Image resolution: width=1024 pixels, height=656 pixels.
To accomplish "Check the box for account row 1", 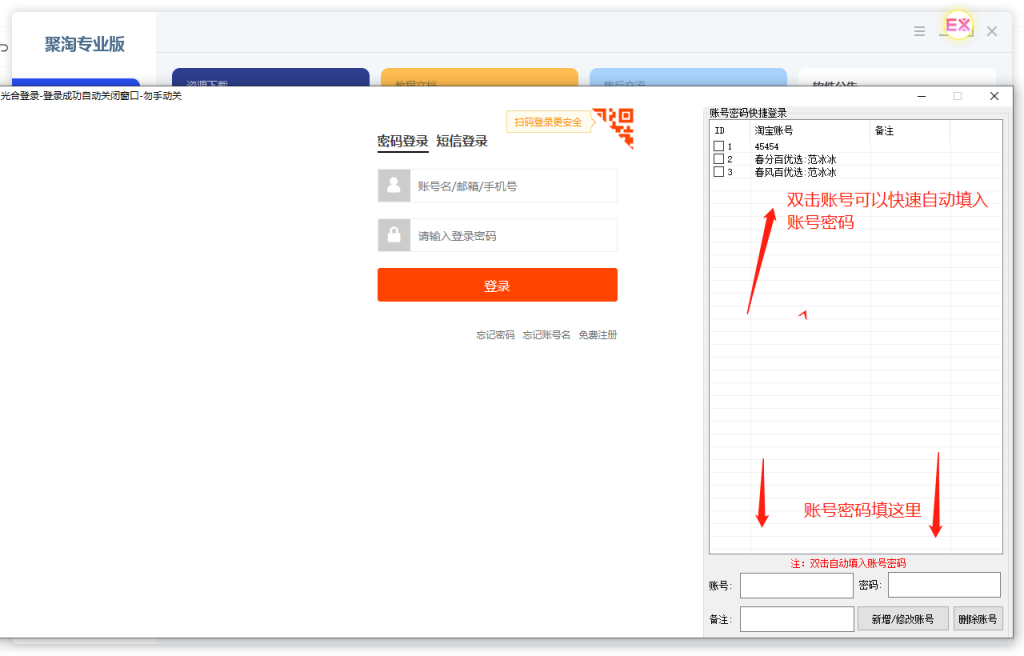I will point(719,146).
